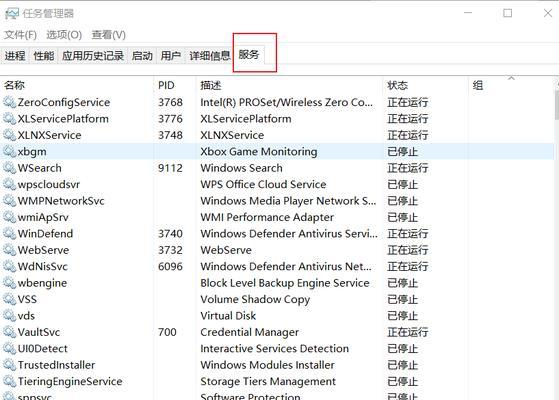Click the gear icon beside TrustedInstaller

tap(10, 365)
